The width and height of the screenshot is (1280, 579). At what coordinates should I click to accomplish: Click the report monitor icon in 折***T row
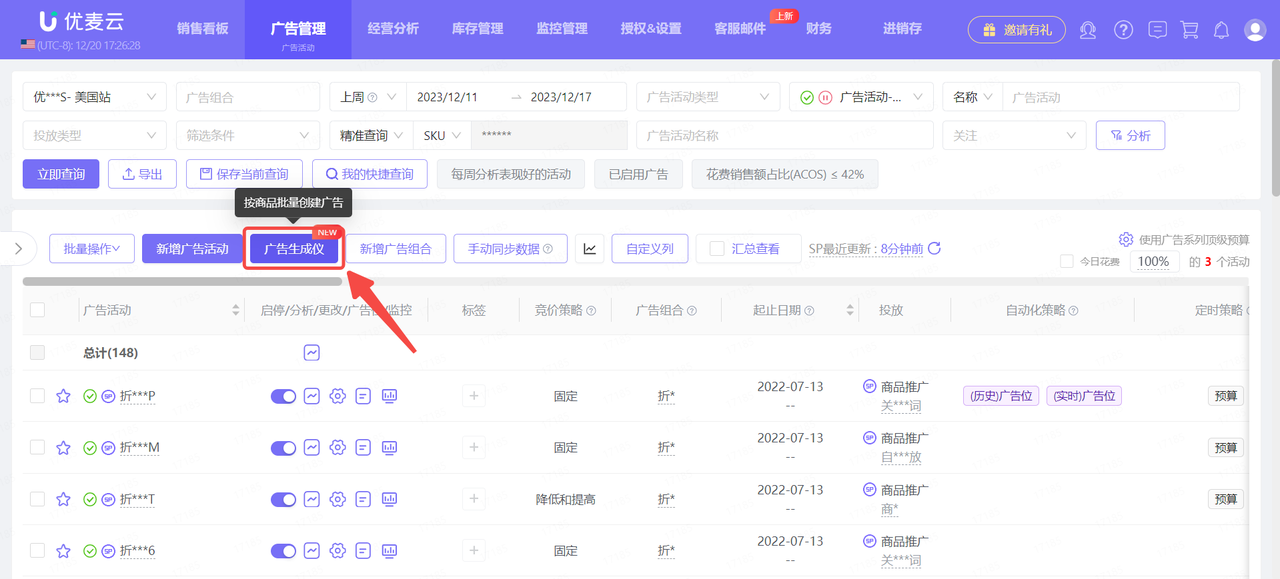click(x=389, y=499)
